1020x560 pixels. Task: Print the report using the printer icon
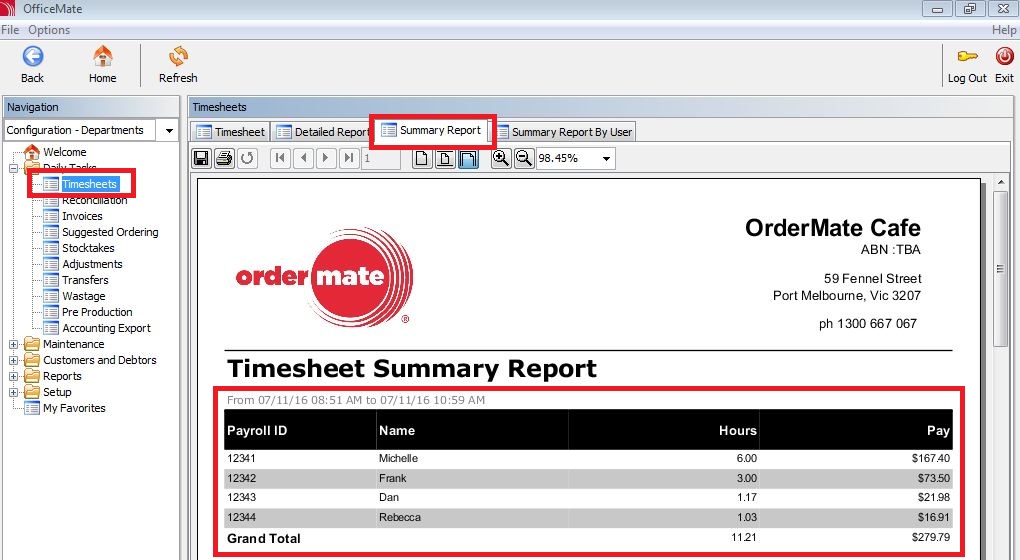pyautogui.click(x=224, y=158)
